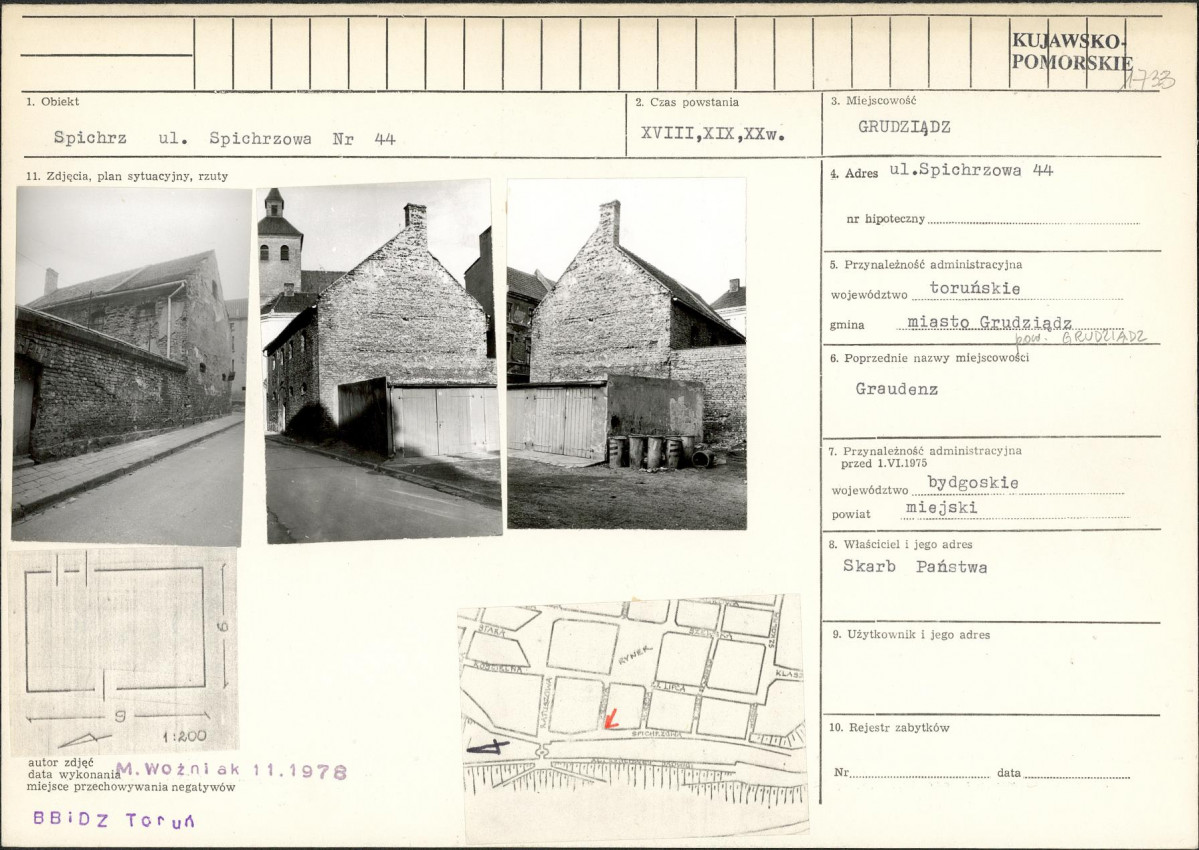
Task: Click the address 'ul.Spichrzowa 44'
Action: [971, 170]
